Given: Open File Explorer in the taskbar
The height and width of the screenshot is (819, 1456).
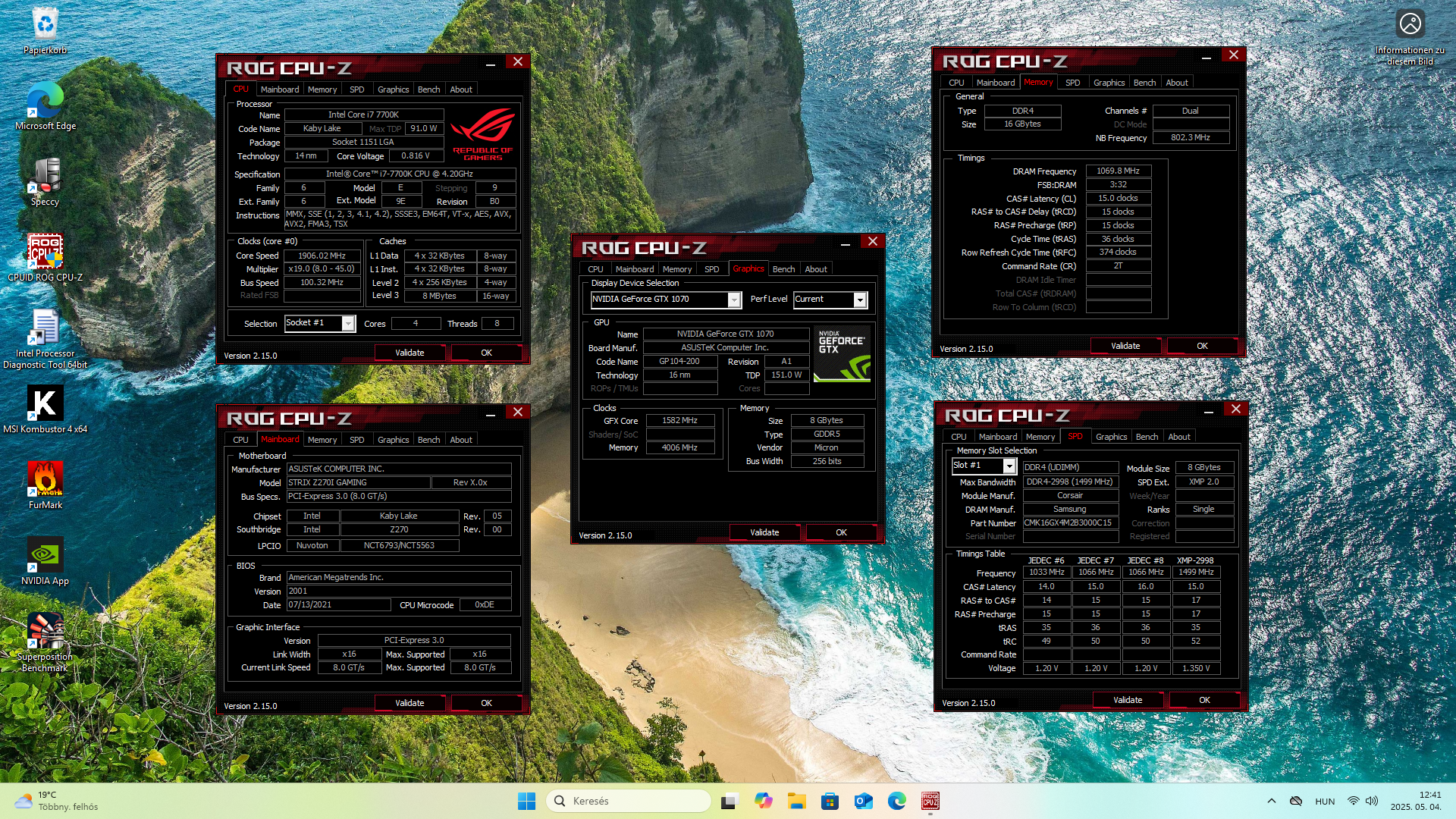Looking at the screenshot, I should (796, 801).
